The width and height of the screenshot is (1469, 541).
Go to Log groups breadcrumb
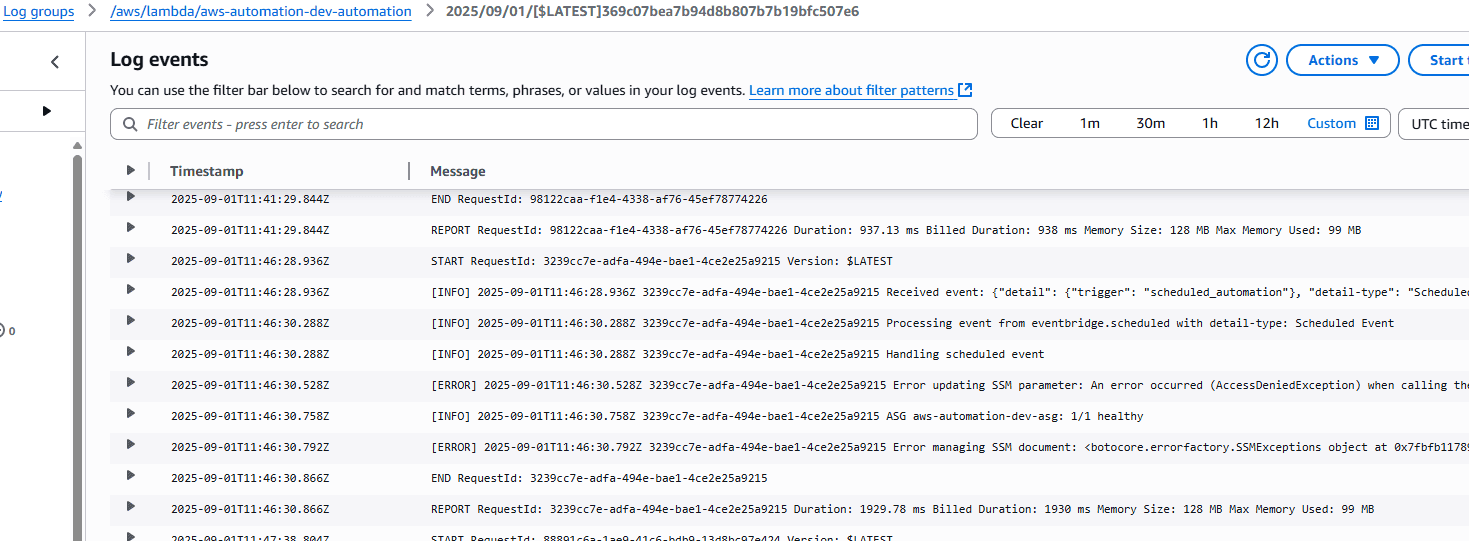tap(39, 12)
